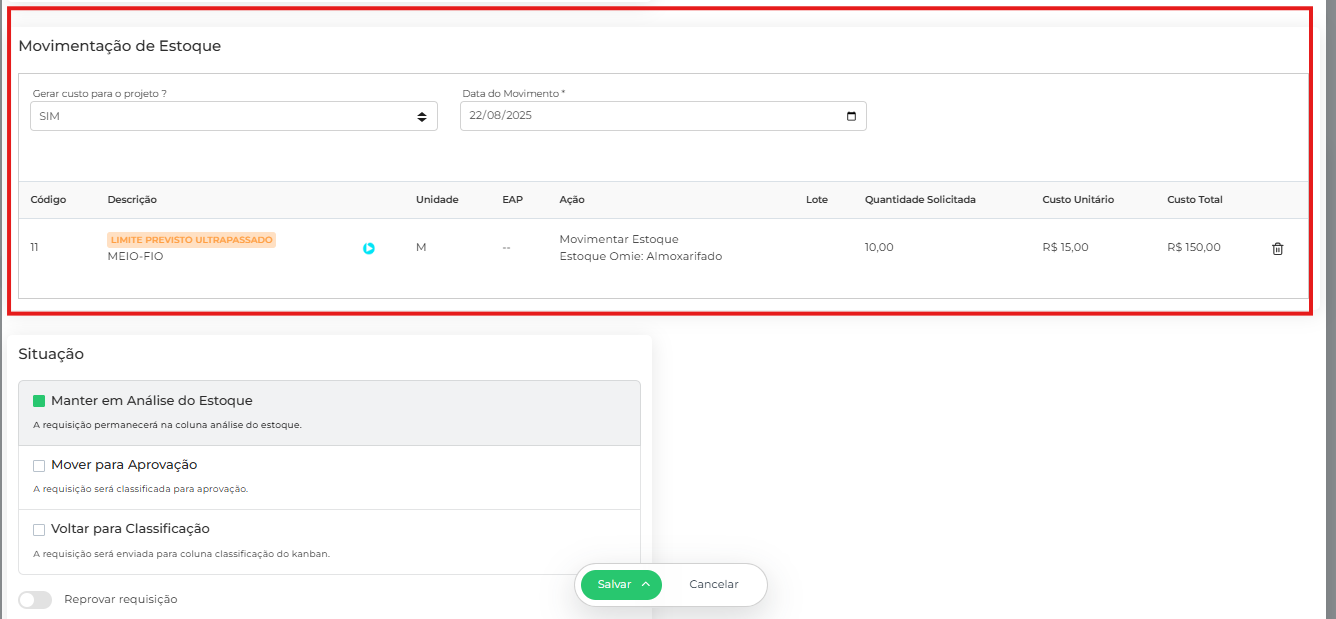1336x619 pixels.
Task: Delete the MEIO-FIO row using trash icon
Action: point(1277,249)
